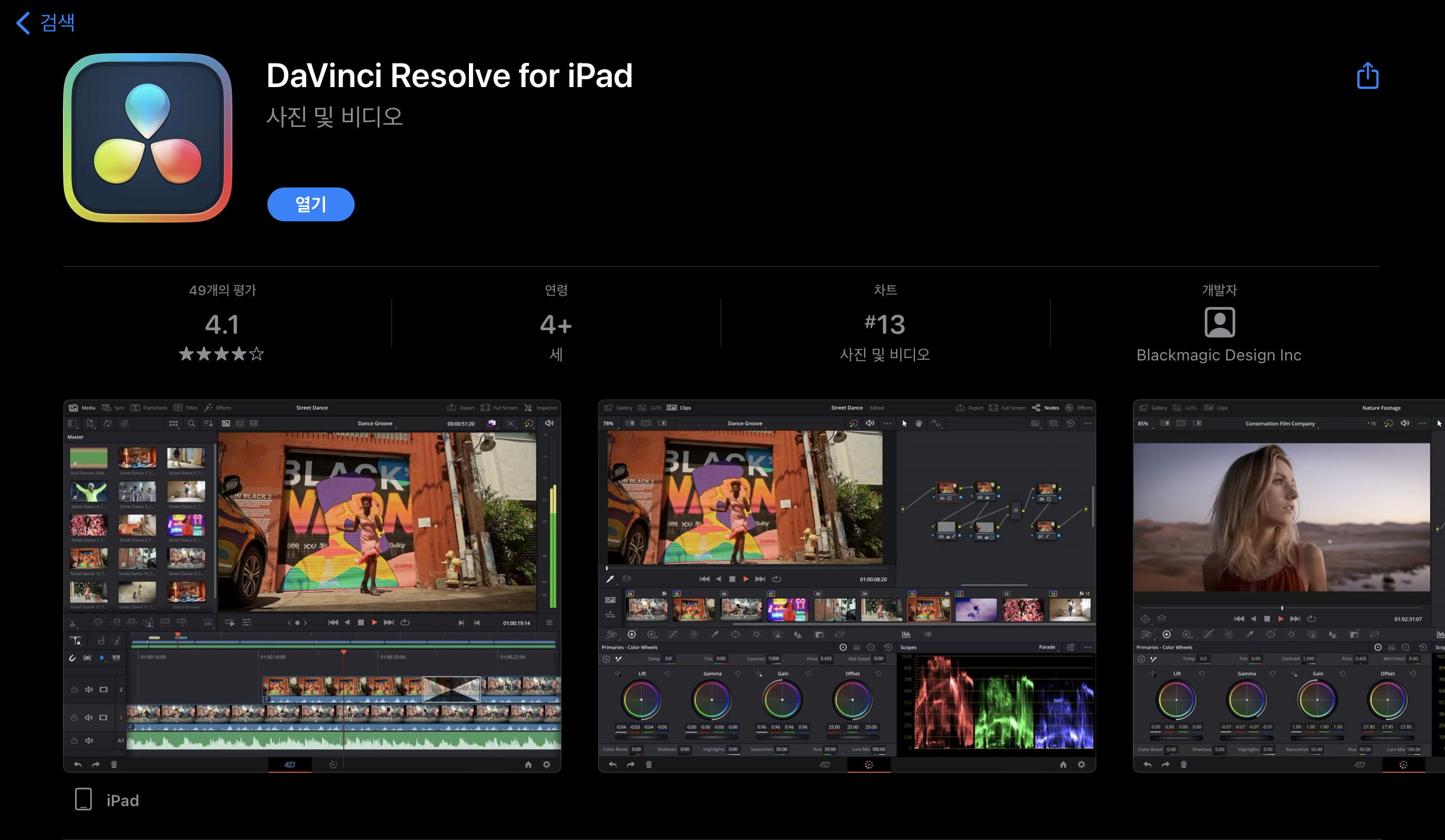Open the Blackmagic Design Inc developer link
Image resolution: width=1445 pixels, height=840 pixels.
click(x=1219, y=355)
